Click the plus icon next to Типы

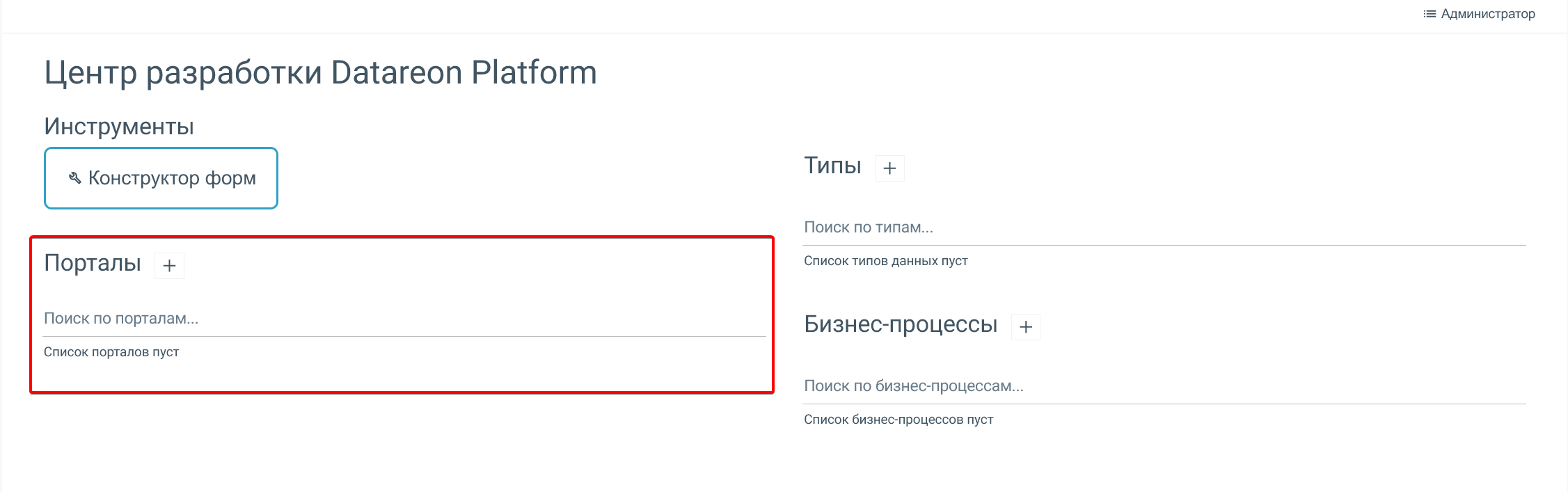click(x=889, y=168)
